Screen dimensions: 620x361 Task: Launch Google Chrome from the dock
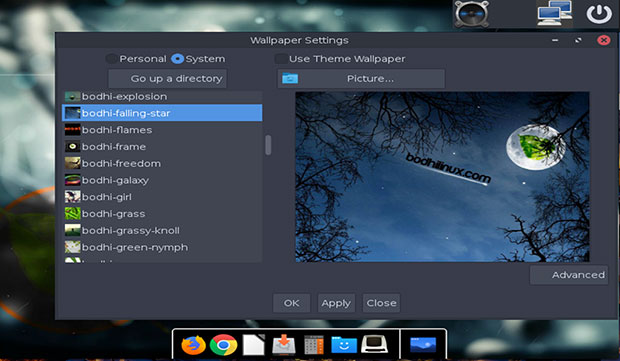223,345
